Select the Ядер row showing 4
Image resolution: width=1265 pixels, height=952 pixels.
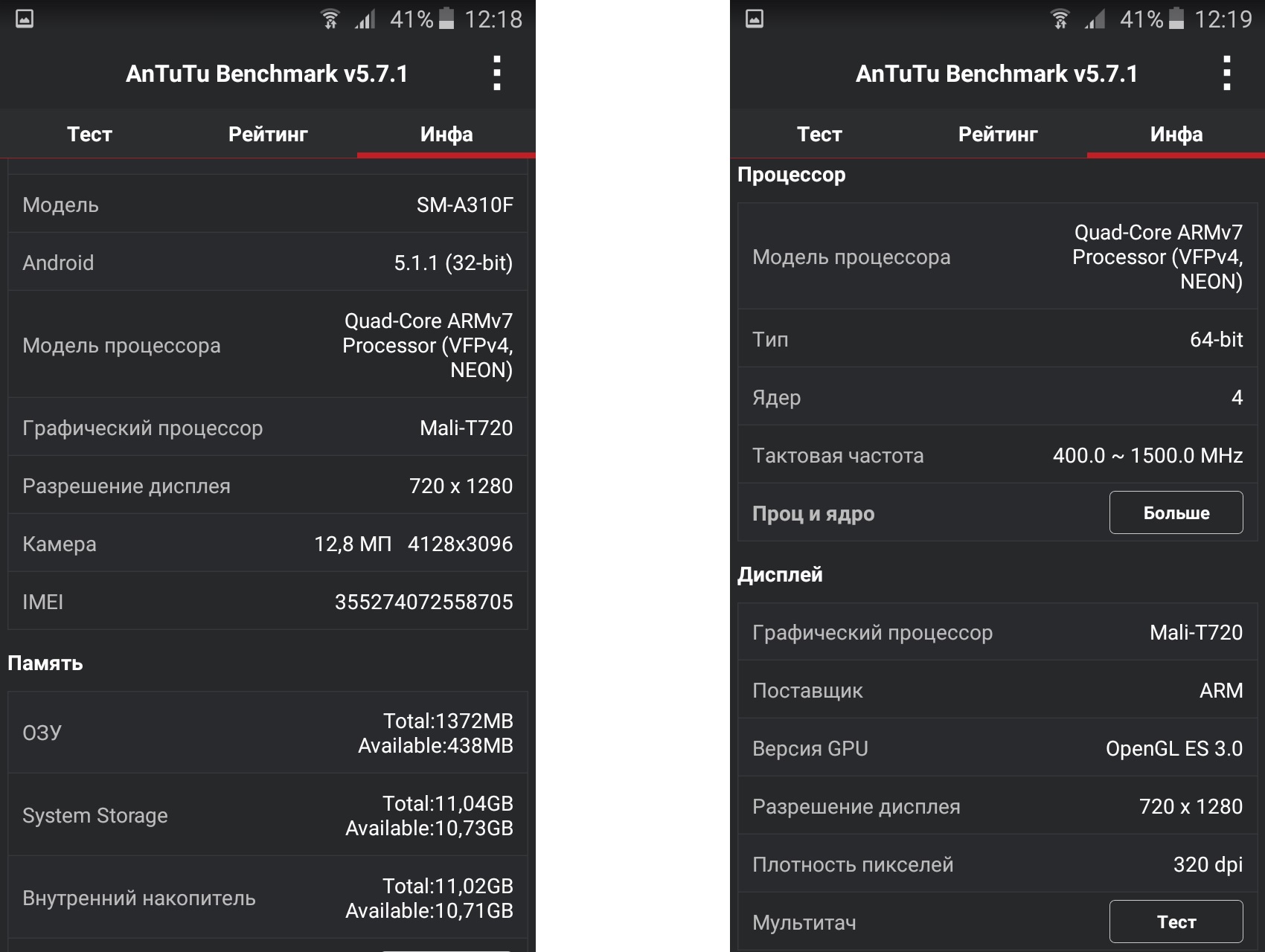click(998, 397)
